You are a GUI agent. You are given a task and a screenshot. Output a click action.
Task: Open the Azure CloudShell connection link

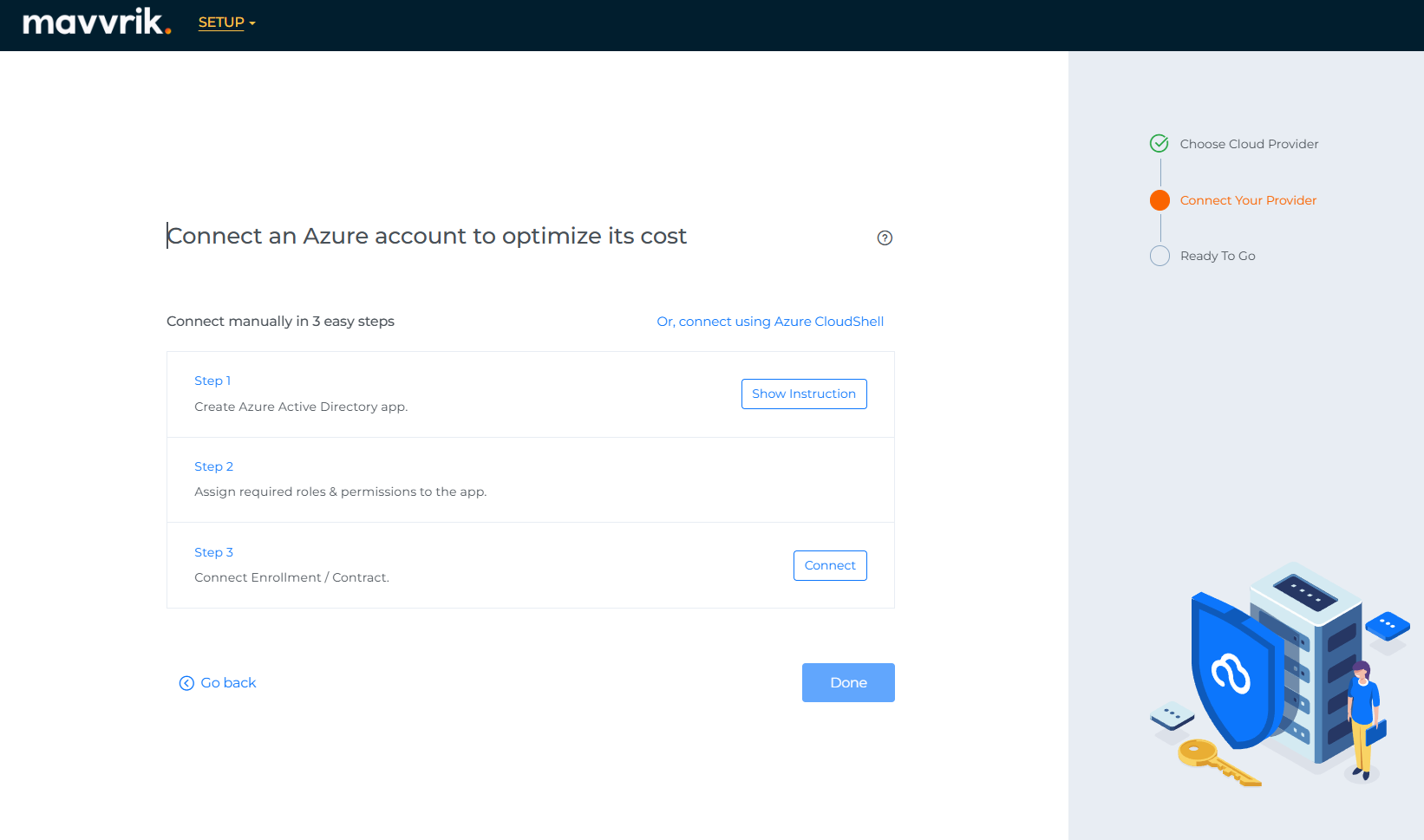pyautogui.click(x=769, y=322)
